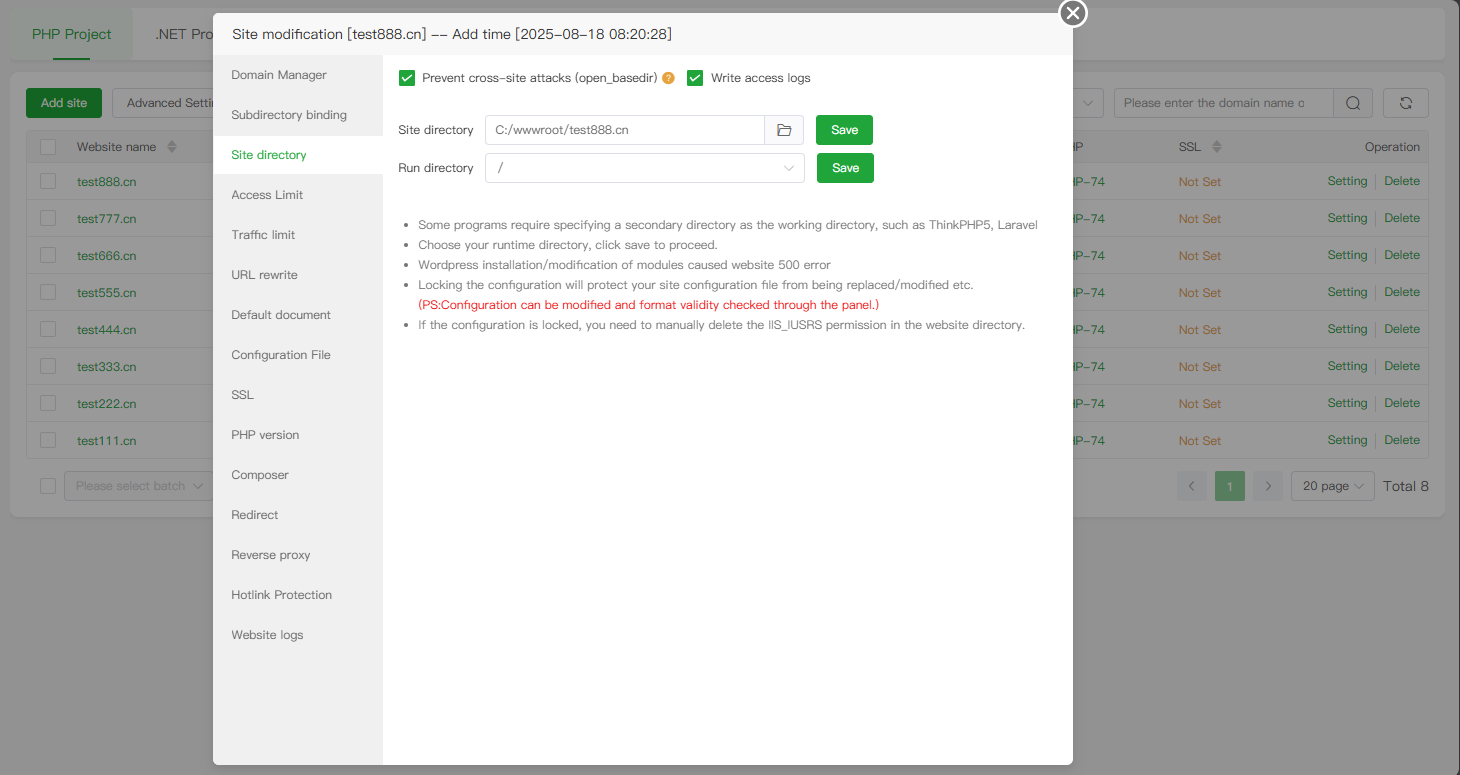
Task: Open the 20 page size dropdown
Action: tap(1332, 486)
